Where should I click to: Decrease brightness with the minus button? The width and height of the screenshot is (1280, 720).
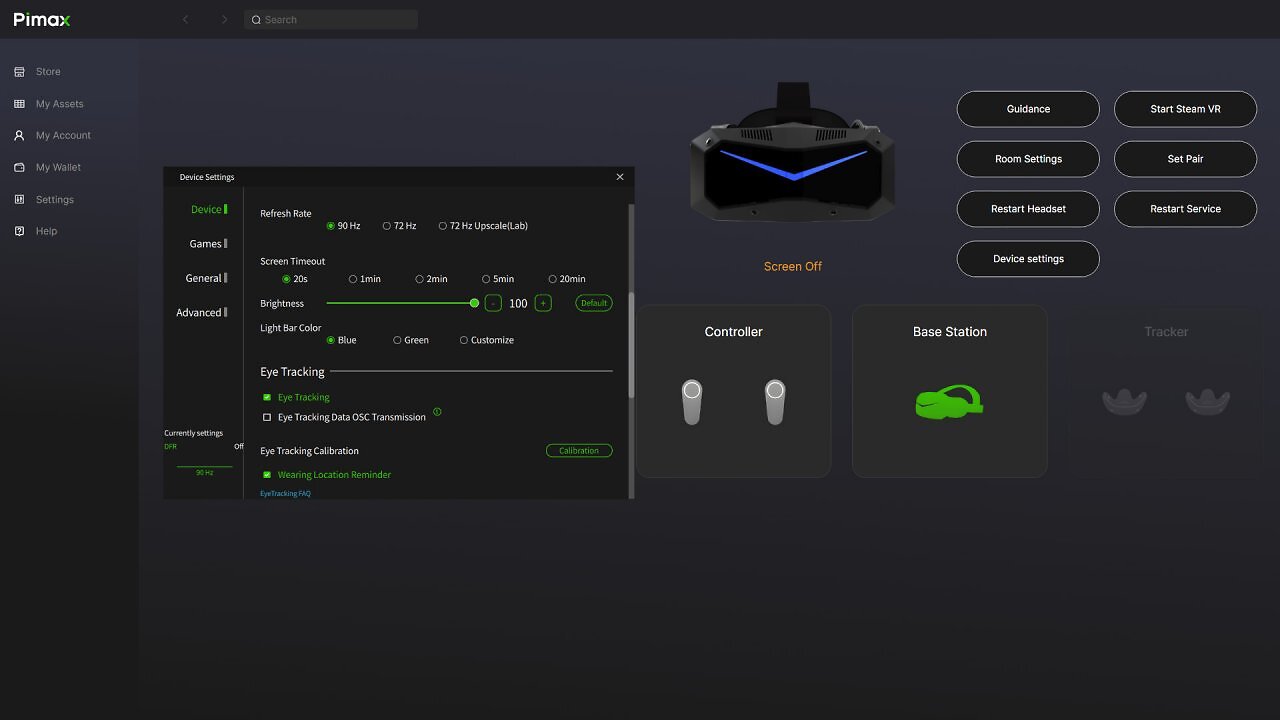coord(493,303)
